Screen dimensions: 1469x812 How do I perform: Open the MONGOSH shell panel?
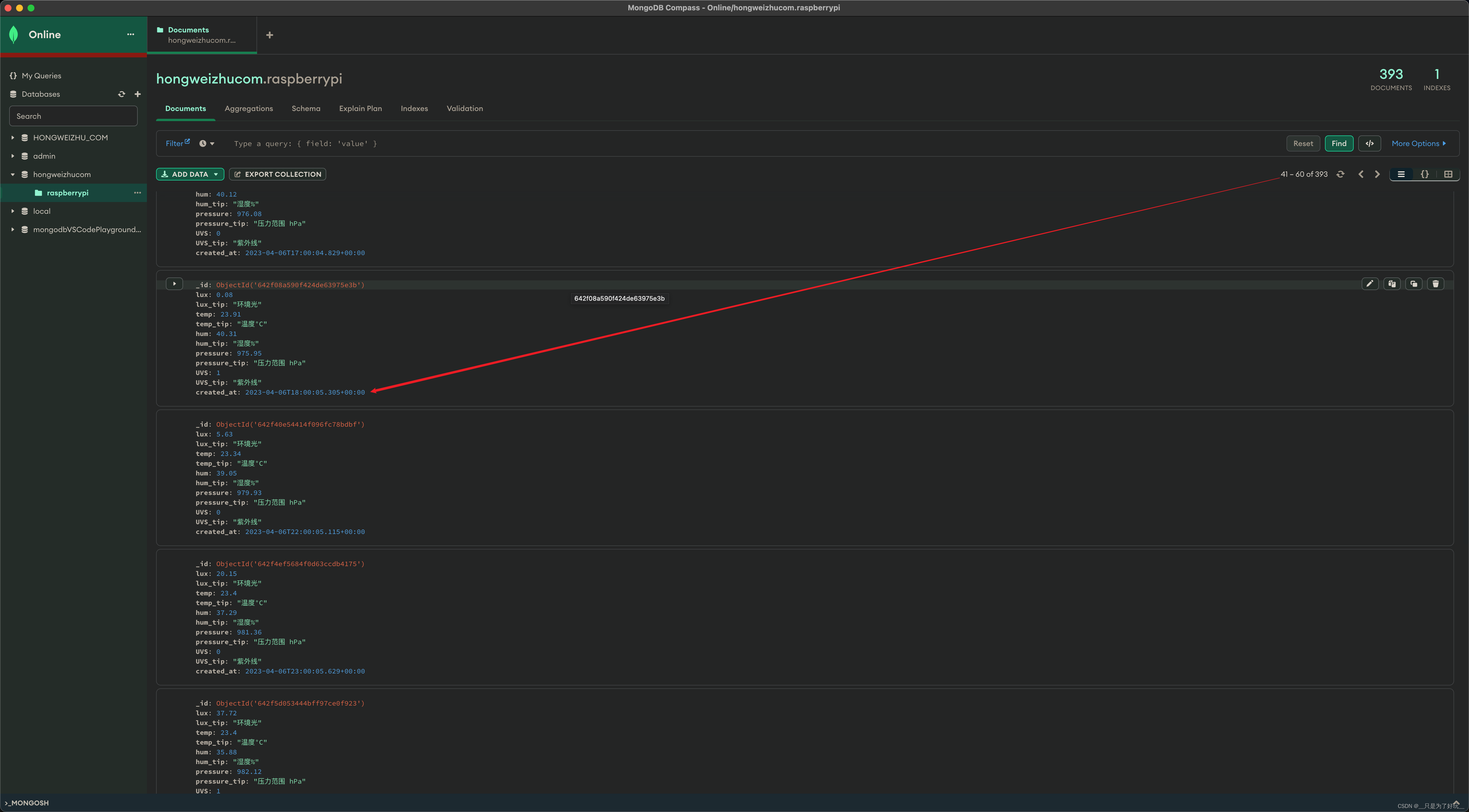27,803
